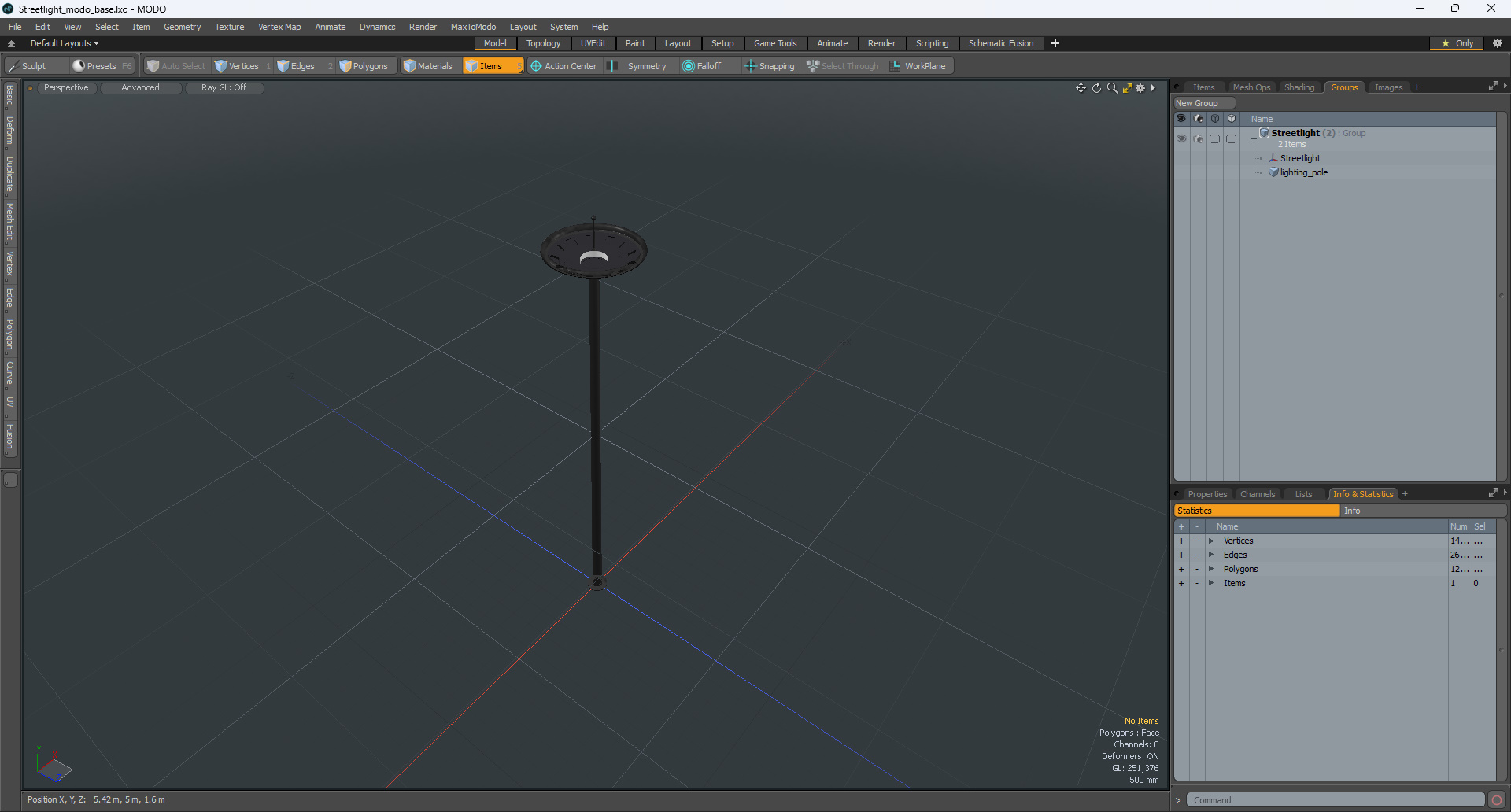The image size is (1511, 812).
Task: Click the viewport pan (move arrows) icon
Action: tap(1081, 88)
